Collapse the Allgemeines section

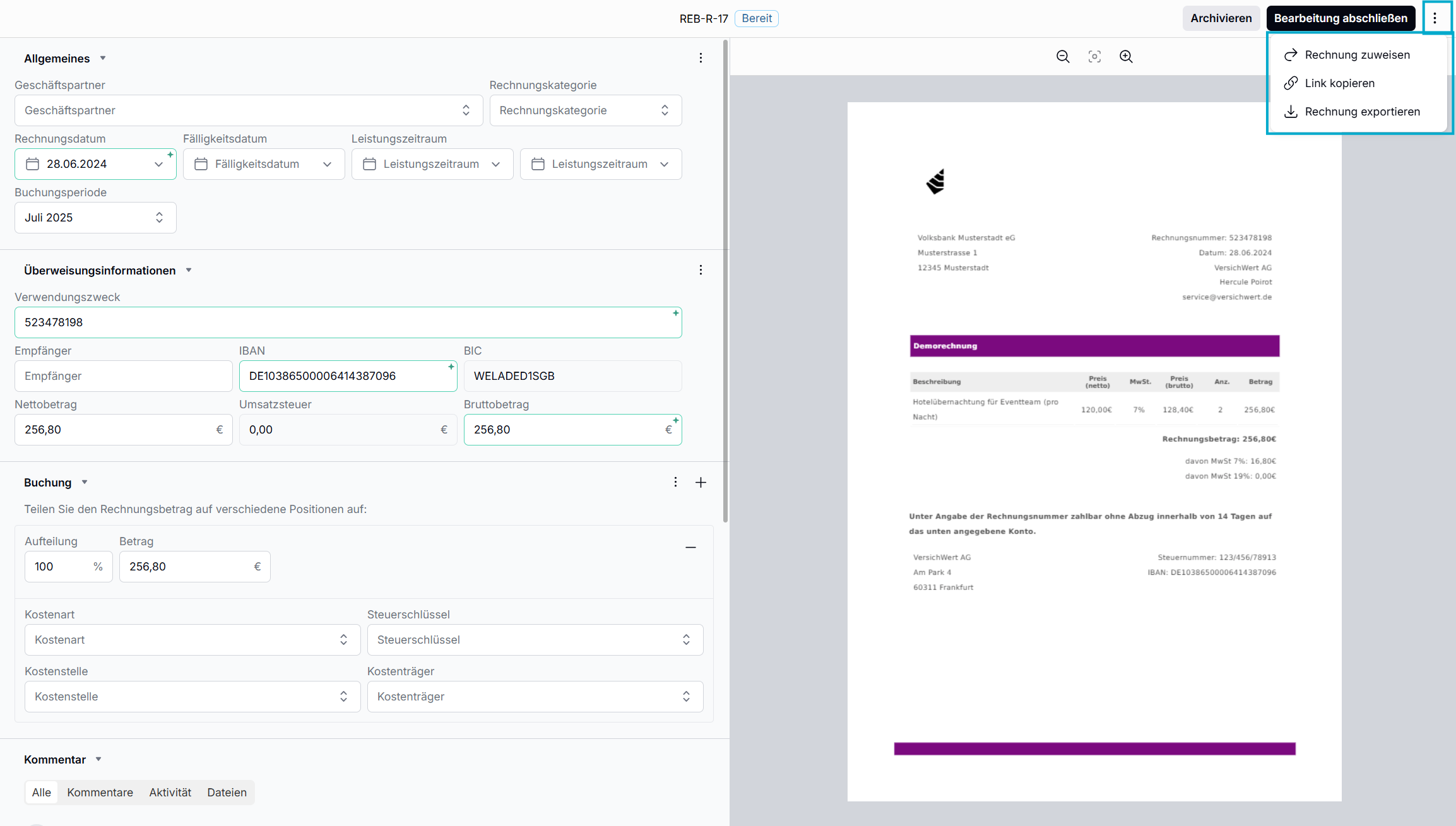(x=103, y=58)
